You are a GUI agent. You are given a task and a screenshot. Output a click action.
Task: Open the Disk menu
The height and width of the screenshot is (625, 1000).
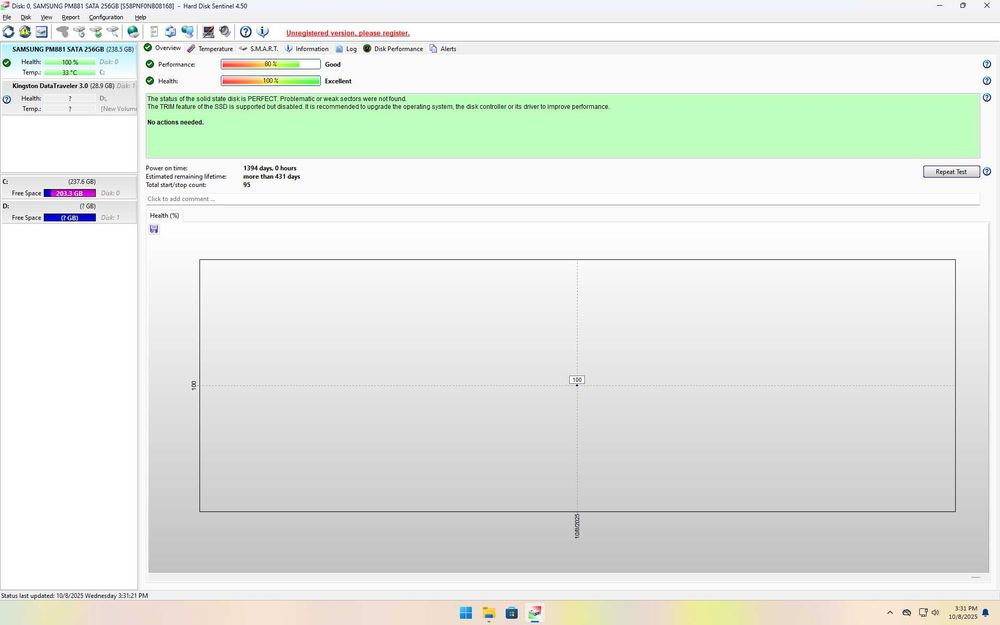[x=26, y=17]
